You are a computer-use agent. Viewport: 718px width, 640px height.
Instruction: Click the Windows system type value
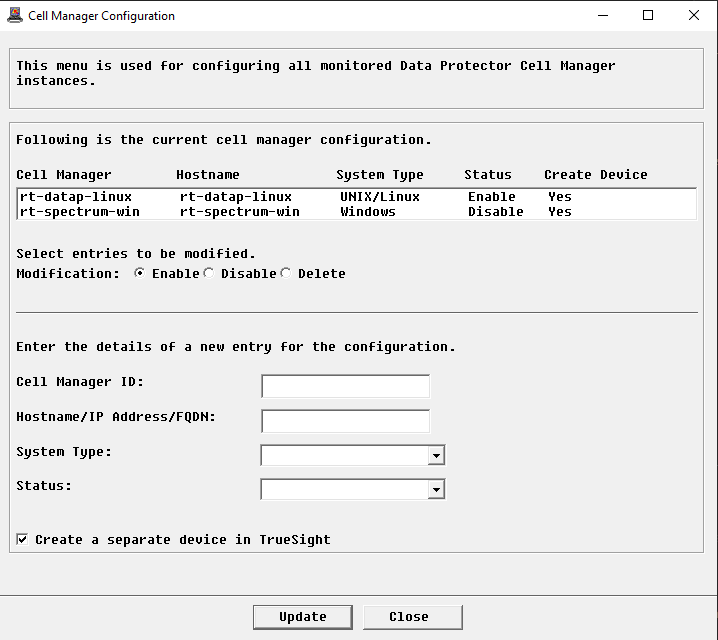(x=368, y=212)
